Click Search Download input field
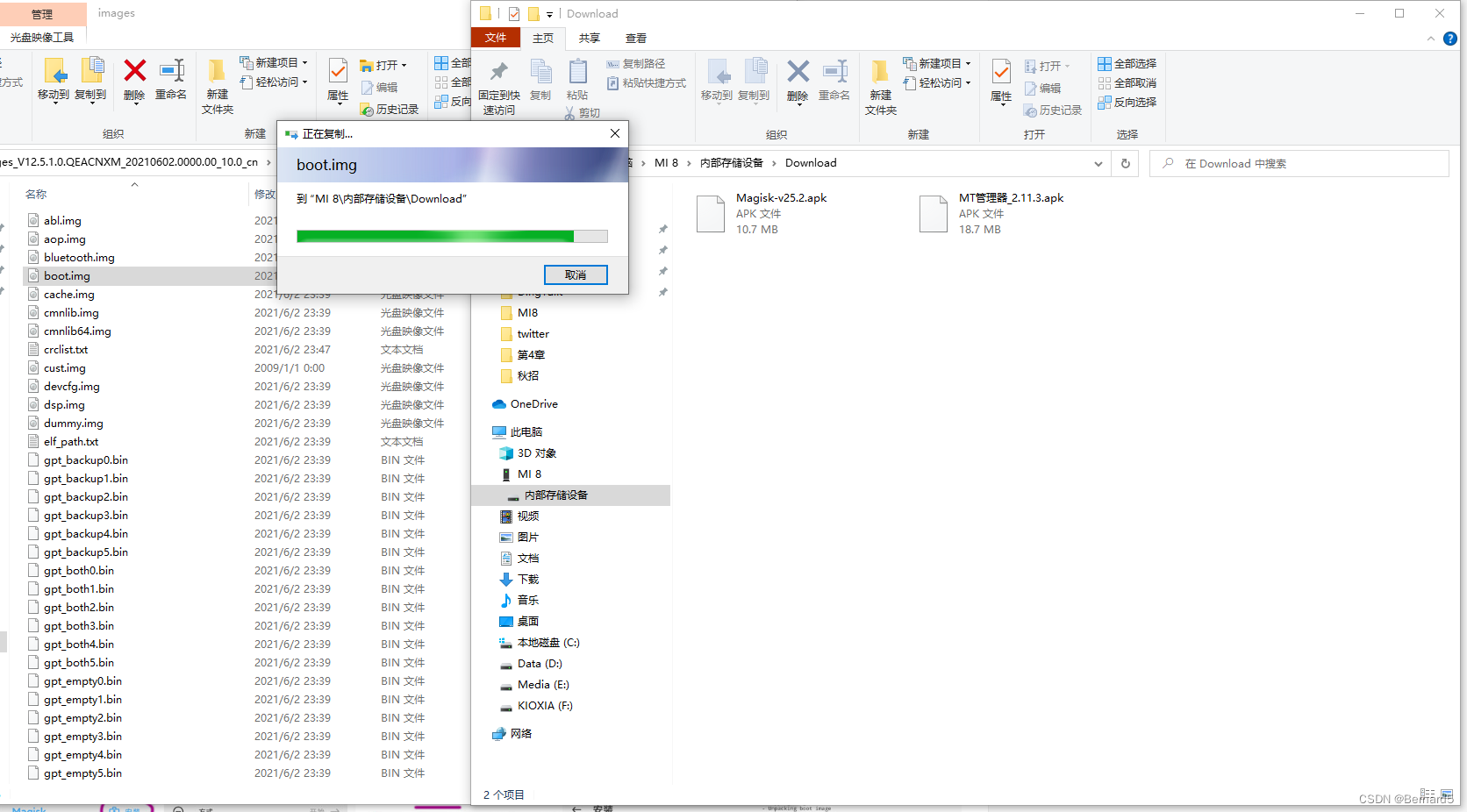Image resolution: width=1467 pixels, height=812 pixels. point(1299,164)
